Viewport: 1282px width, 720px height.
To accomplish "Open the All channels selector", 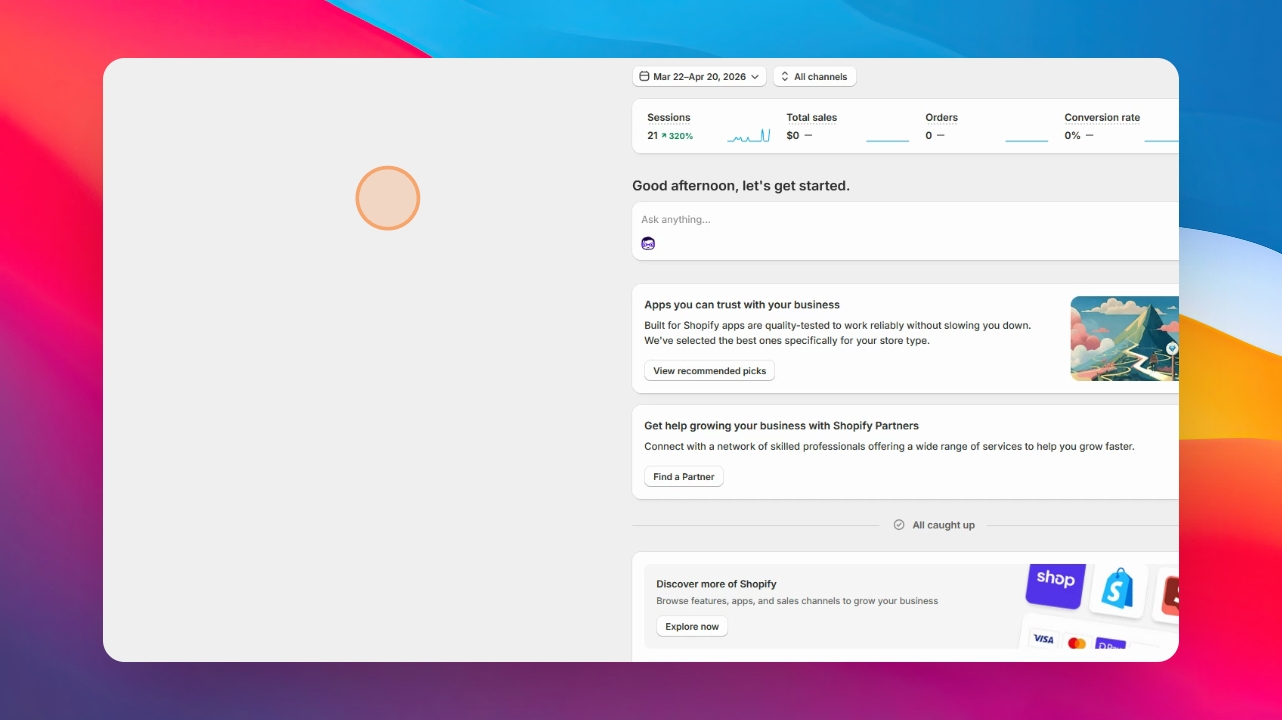I will (x=814, y=77).
